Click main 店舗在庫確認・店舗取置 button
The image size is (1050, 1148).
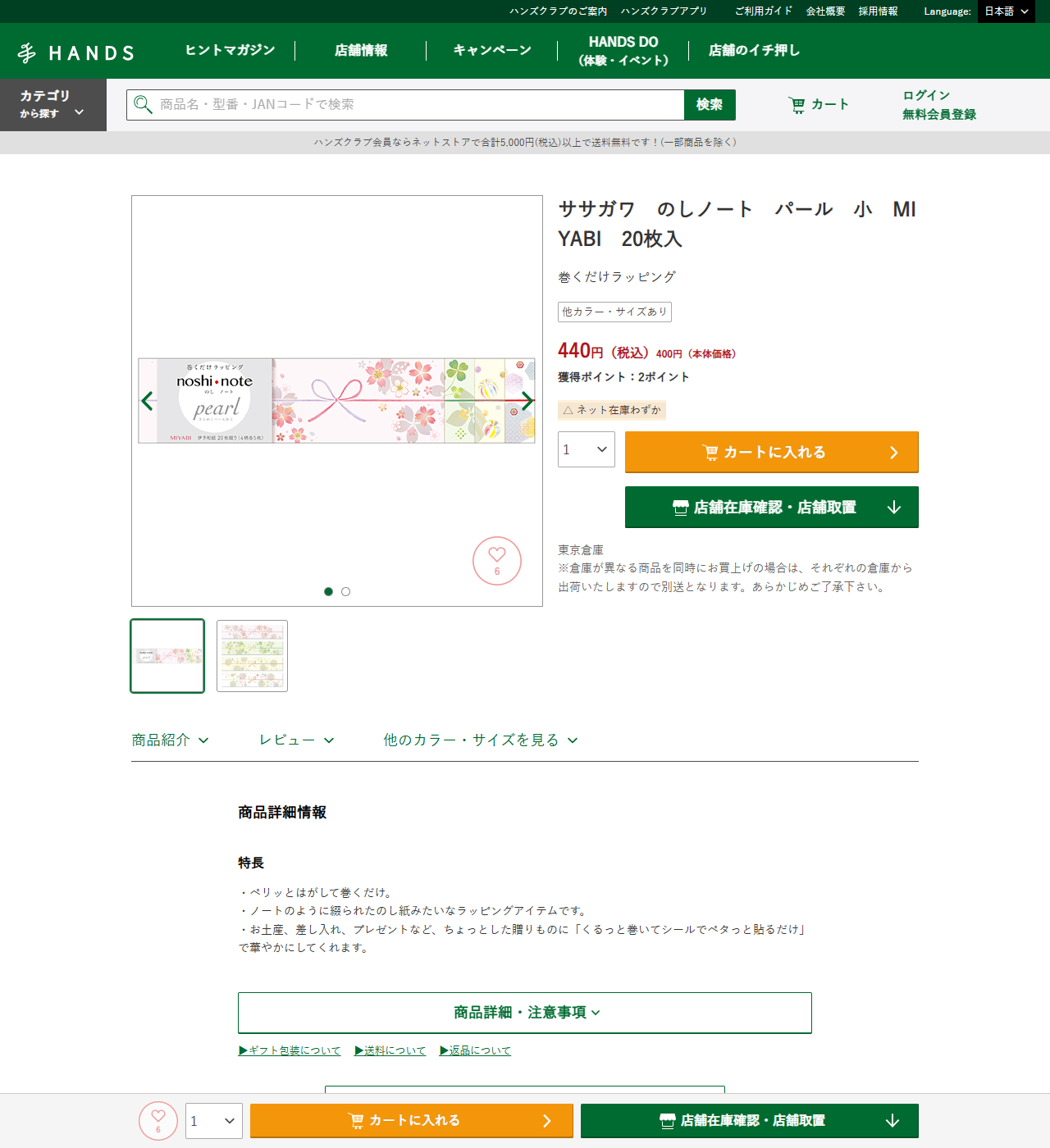pos(772,508)
